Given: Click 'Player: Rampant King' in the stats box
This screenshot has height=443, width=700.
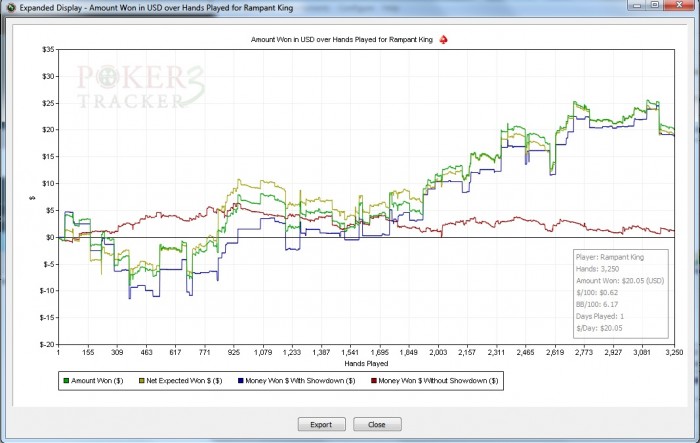Looking at the screenshot, I should tap(610, 257).
